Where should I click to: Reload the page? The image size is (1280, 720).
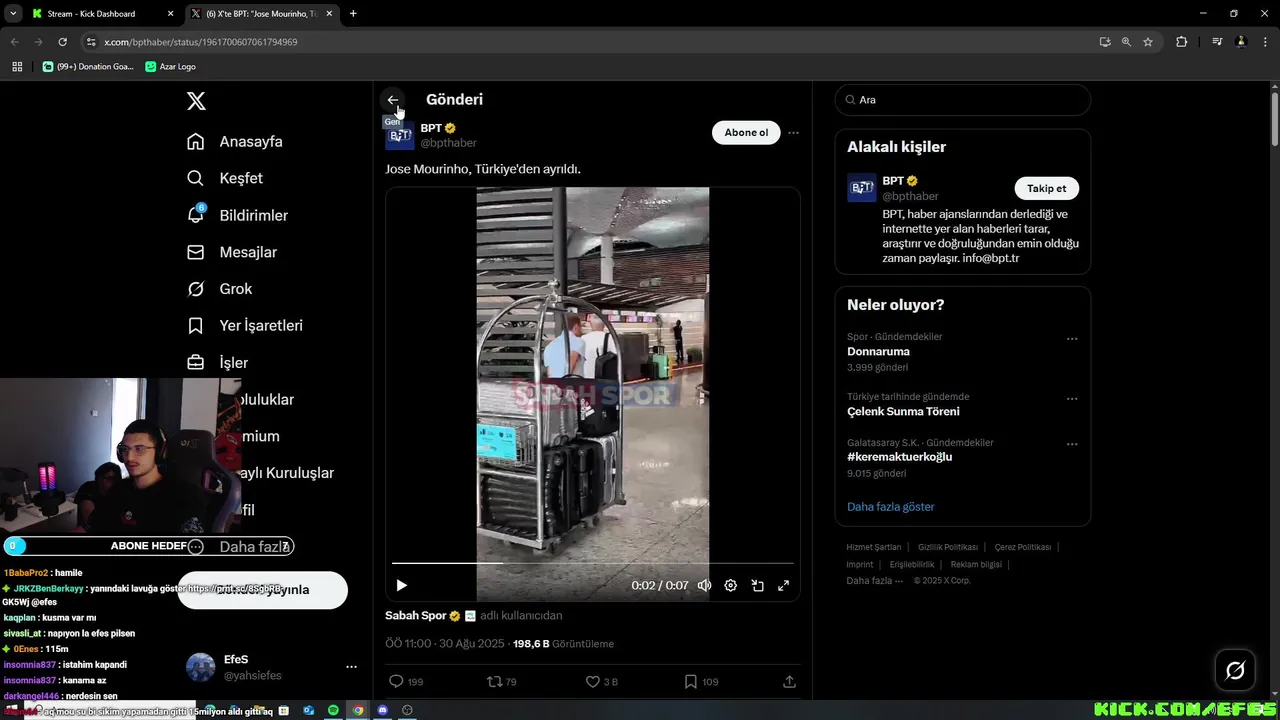(62, 42)
